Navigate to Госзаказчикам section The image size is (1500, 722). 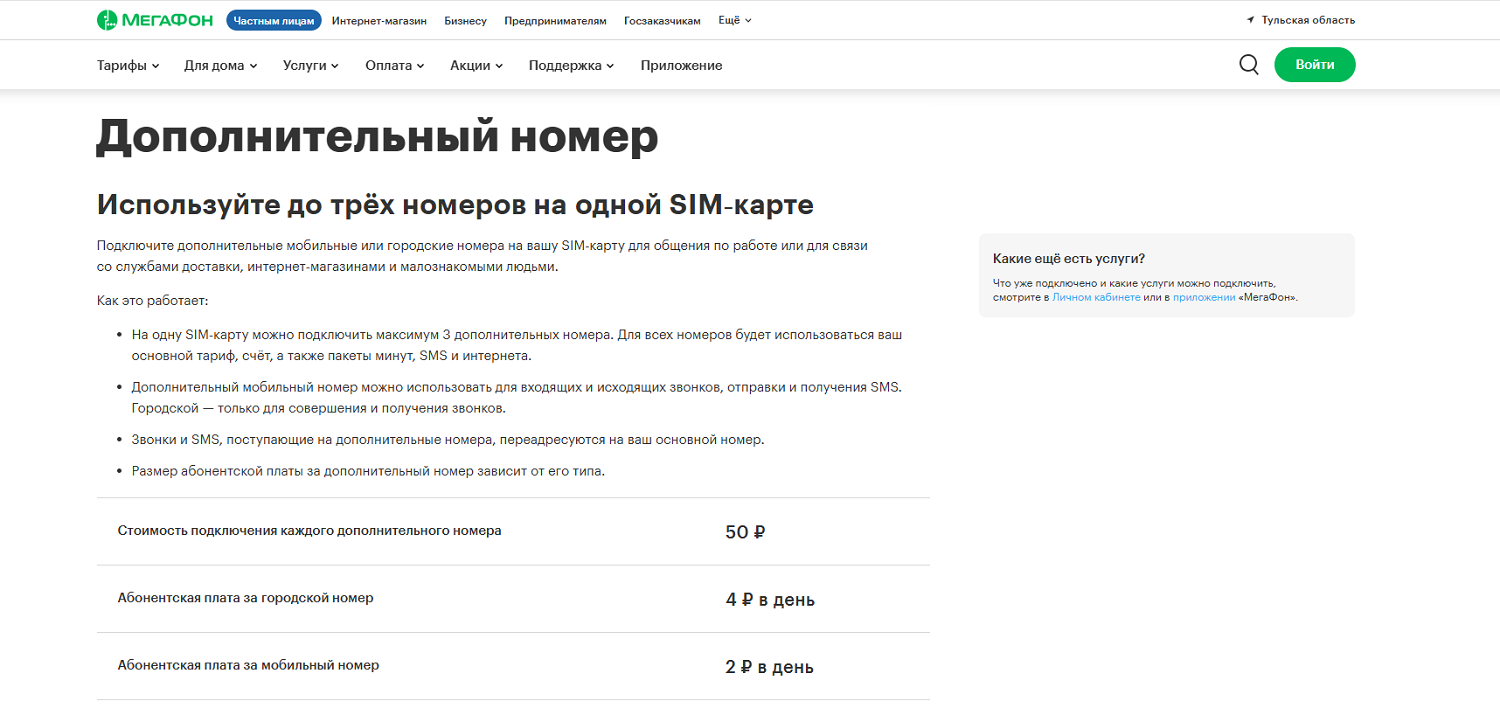[662, 20]
